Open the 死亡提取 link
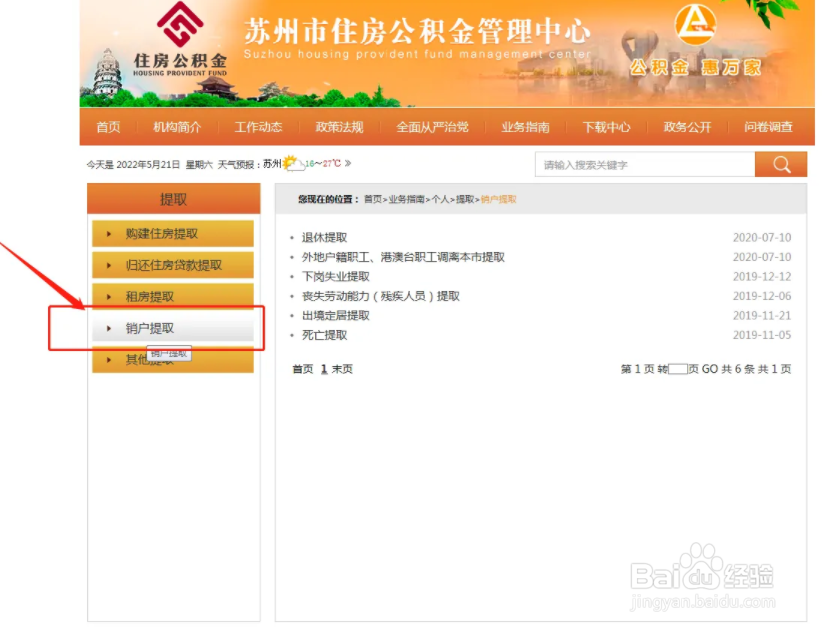Screen dimensions: 822x631 coord(326,335)
